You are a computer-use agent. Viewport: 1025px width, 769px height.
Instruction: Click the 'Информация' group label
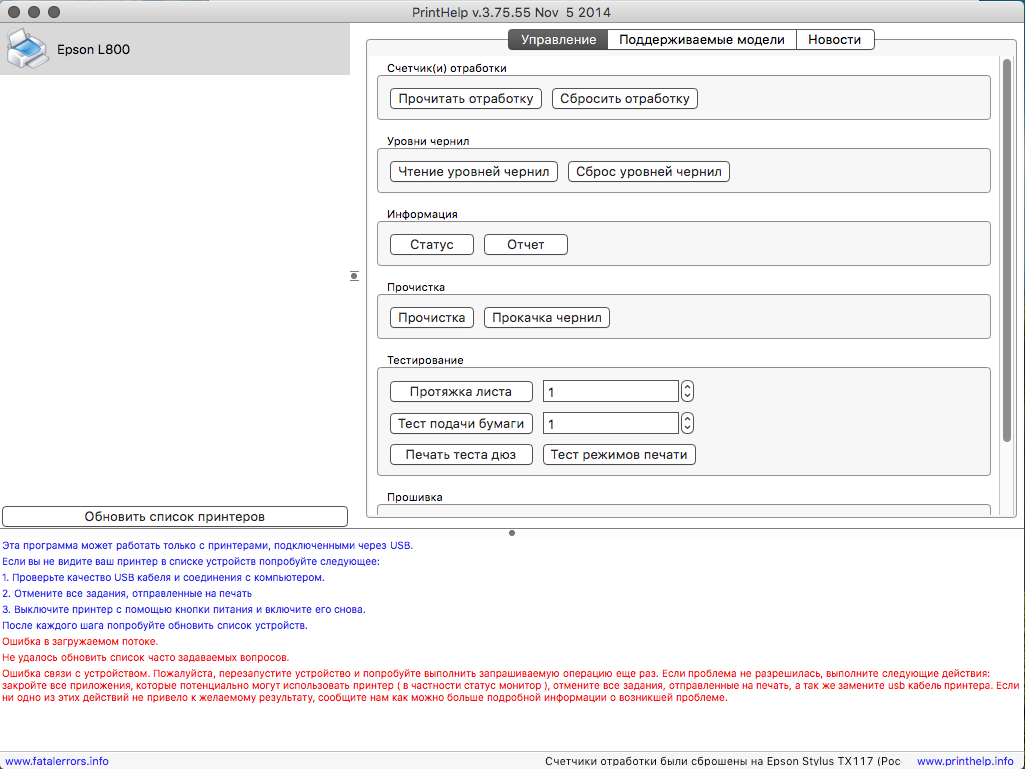(422, 214)
